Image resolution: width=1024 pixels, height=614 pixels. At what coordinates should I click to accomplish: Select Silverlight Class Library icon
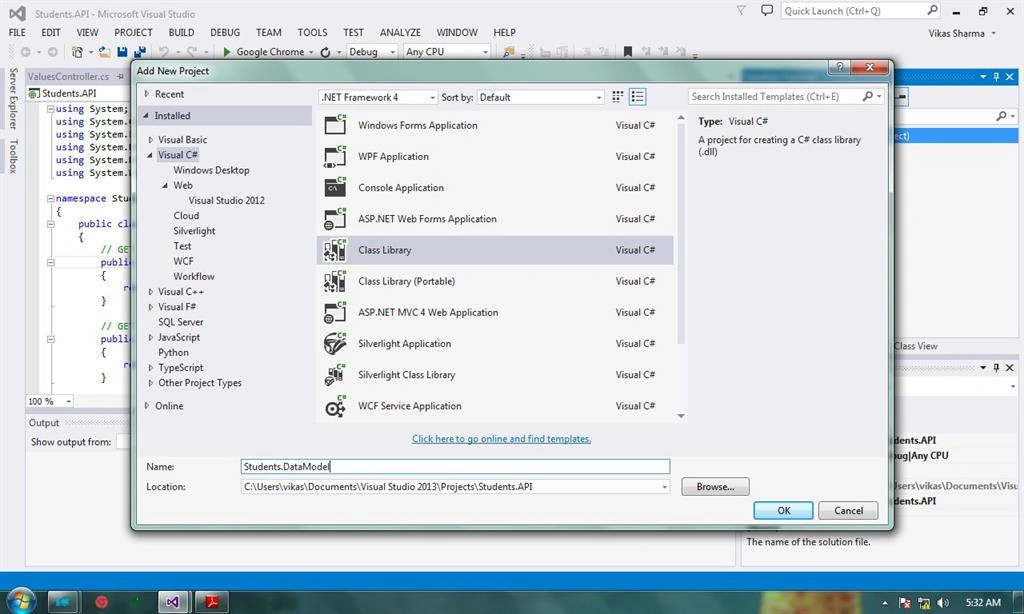[335, 375]
